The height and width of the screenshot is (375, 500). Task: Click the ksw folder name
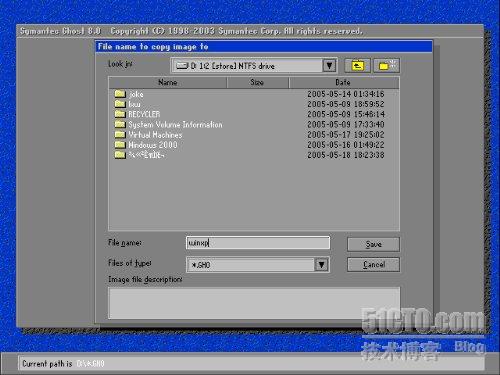tap(135, 104)
